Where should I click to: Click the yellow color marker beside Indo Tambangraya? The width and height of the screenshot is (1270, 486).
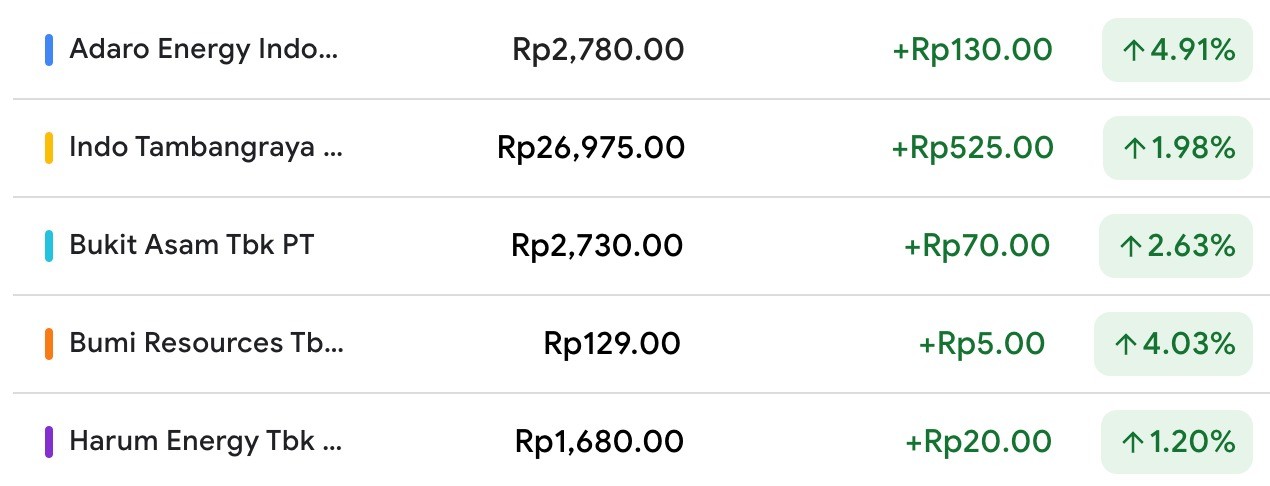pos(49,148)
